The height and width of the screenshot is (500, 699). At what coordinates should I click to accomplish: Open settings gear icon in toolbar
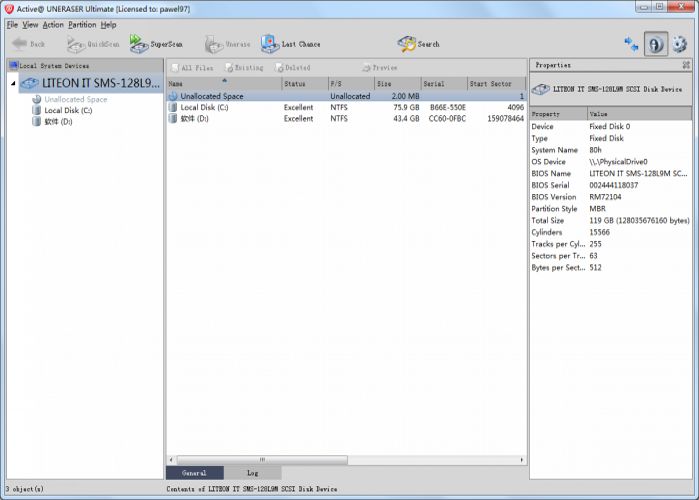(x=680, y=44)
